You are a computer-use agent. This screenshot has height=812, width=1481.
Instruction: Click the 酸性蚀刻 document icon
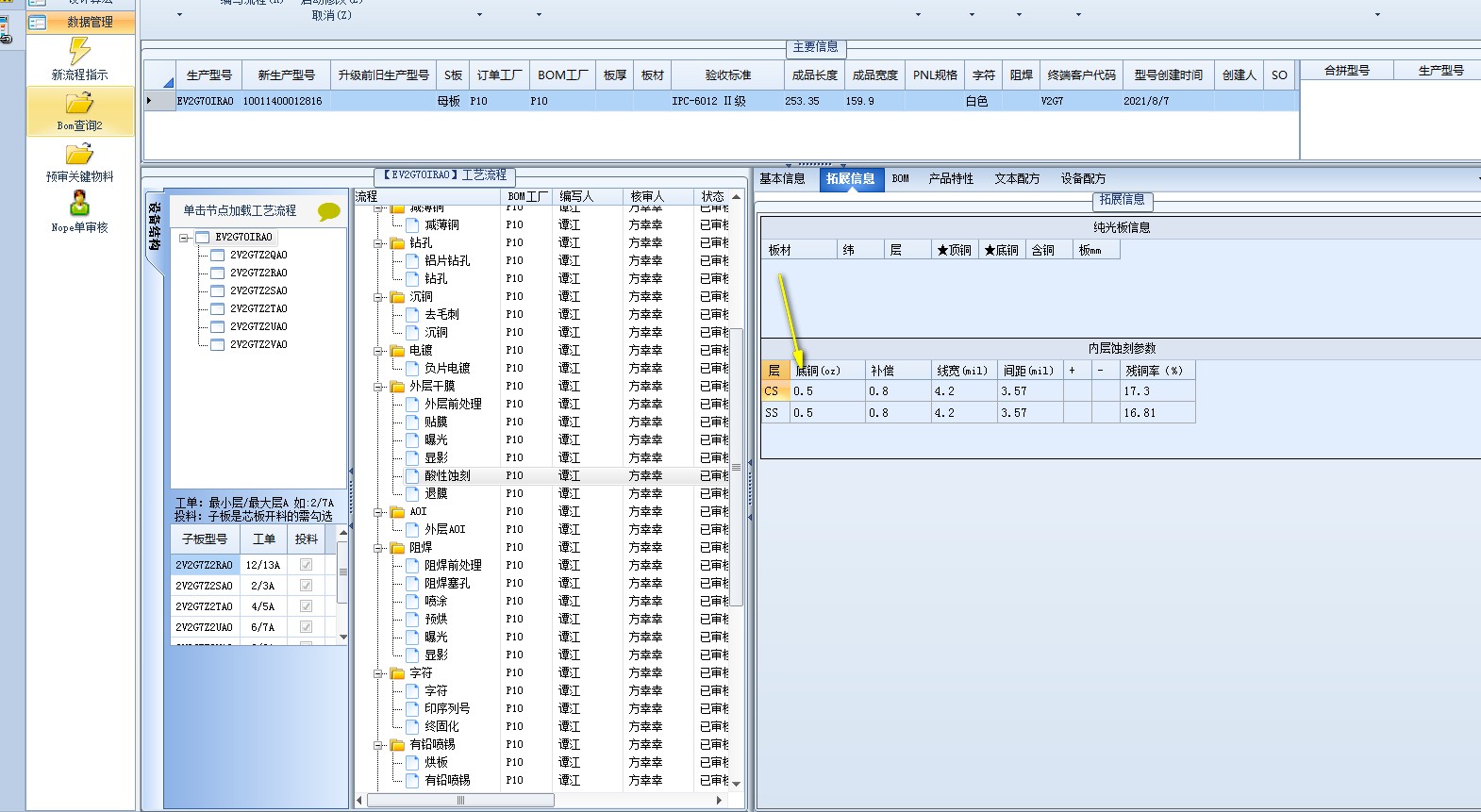413,476
